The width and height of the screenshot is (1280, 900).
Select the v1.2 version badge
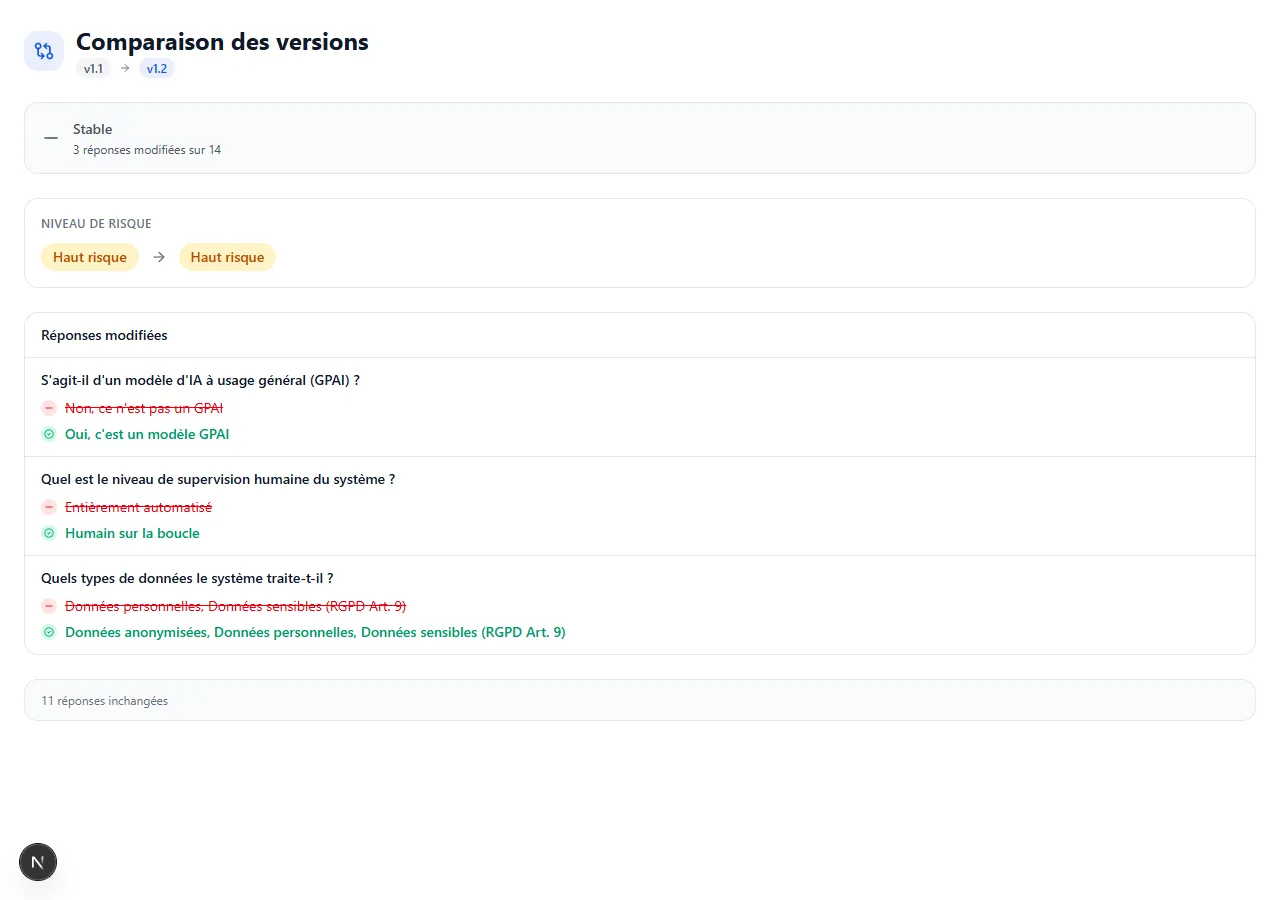pos(157,69)
